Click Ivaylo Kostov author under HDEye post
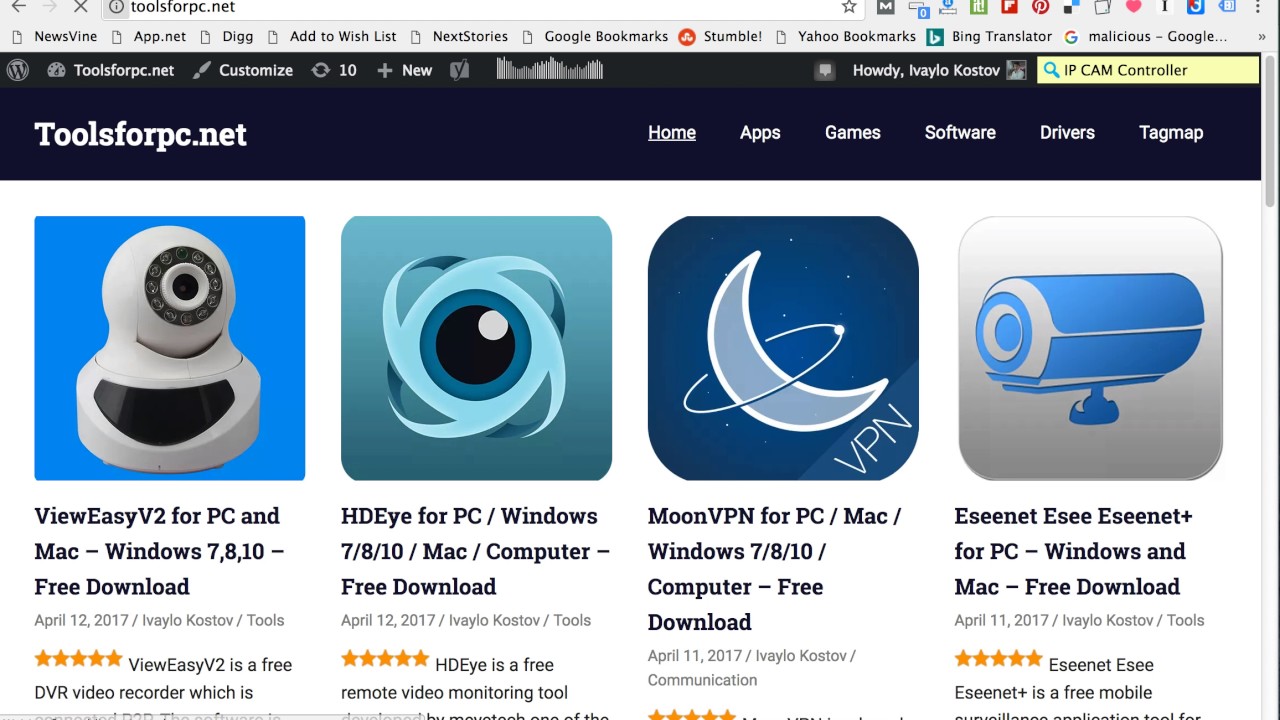This screenshot has height=720, width=1280. (494, 620)
